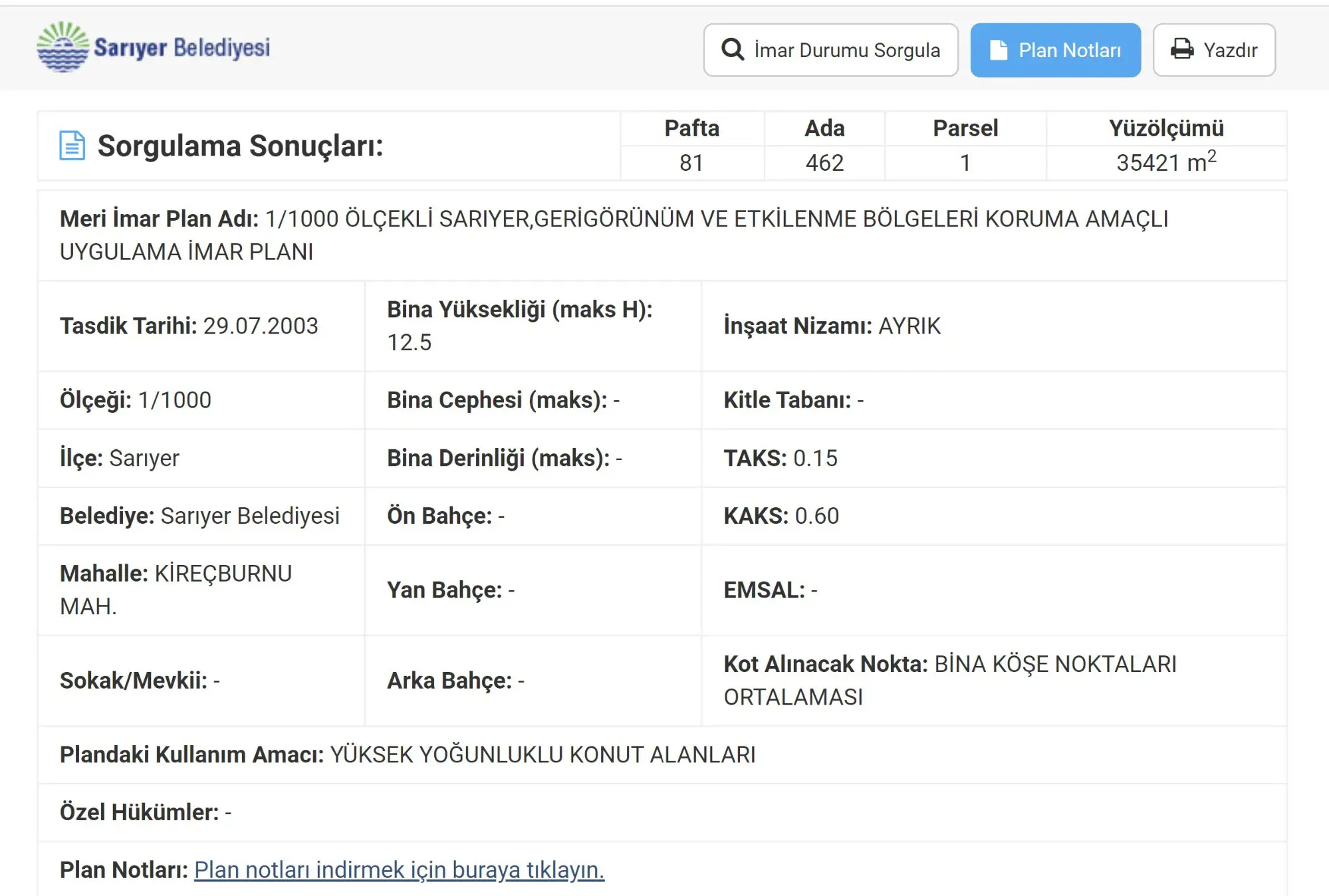Select Bina Yüksekliği value 12.5
This screenshot has width=1329, height=896.
pos(409,342)
